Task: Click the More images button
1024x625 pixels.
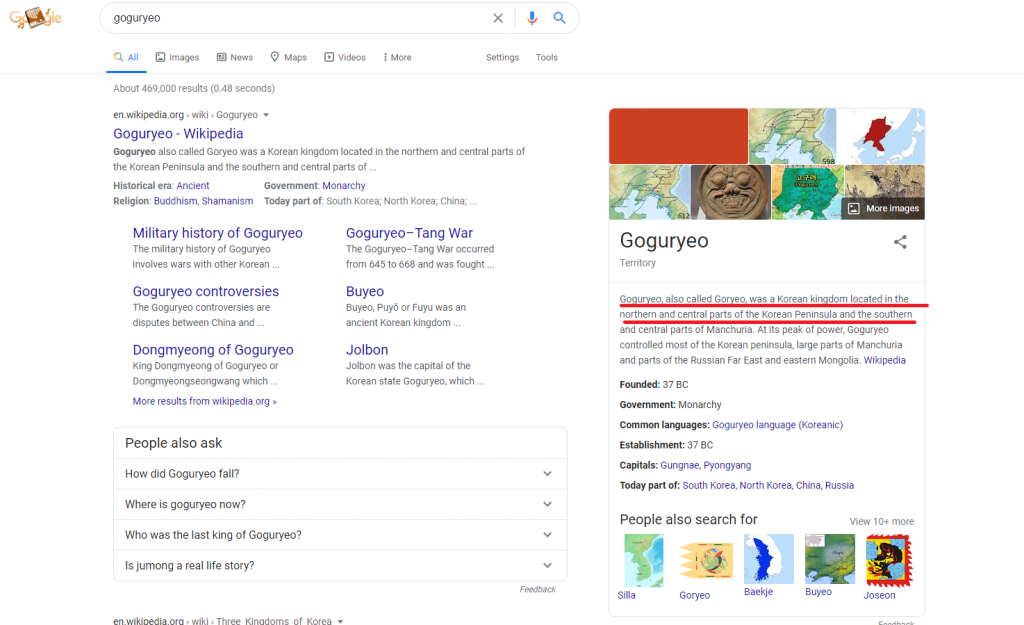Action: [883, 208]
